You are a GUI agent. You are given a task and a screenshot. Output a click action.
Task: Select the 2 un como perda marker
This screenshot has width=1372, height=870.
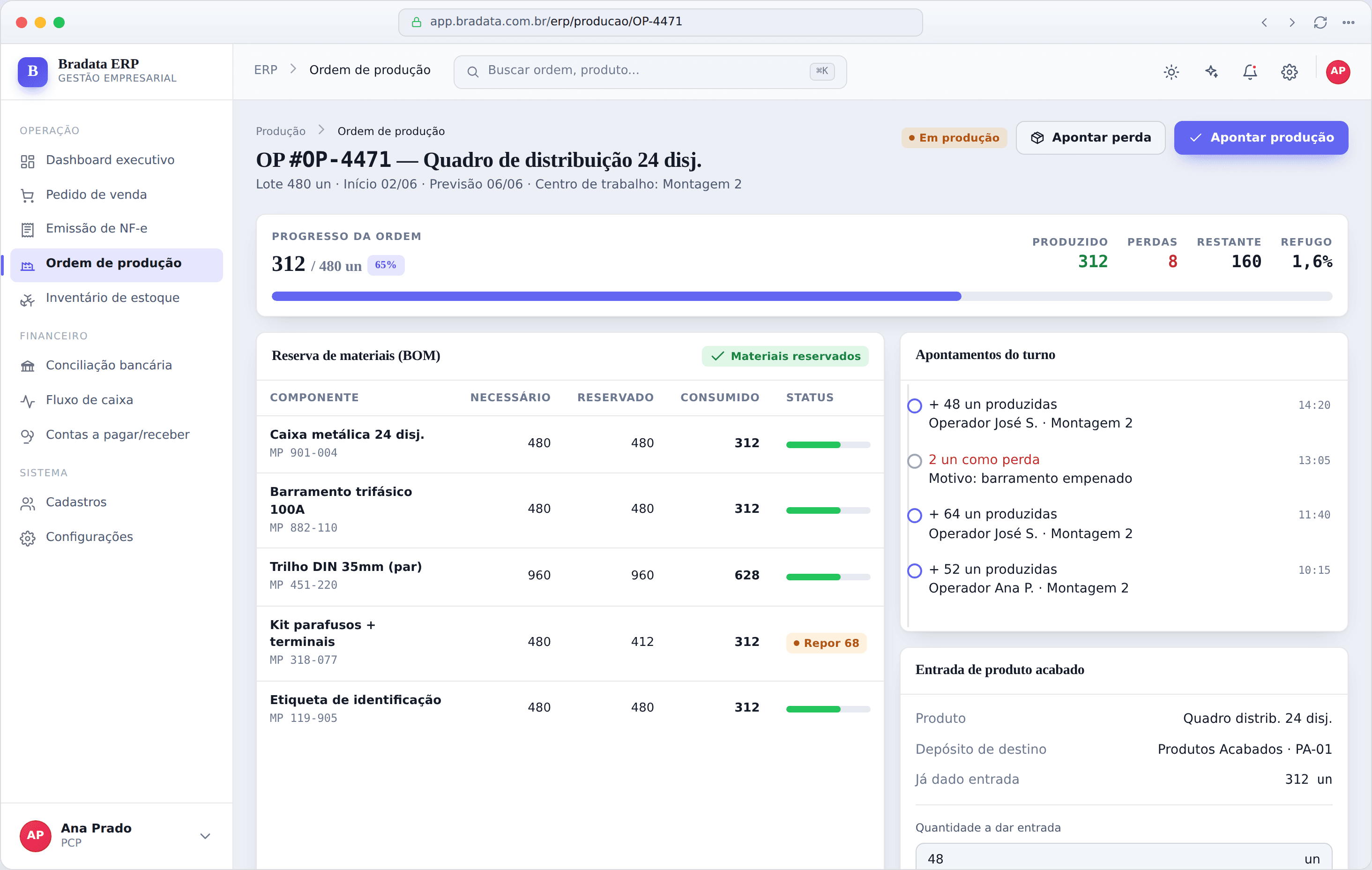point(915,461)
